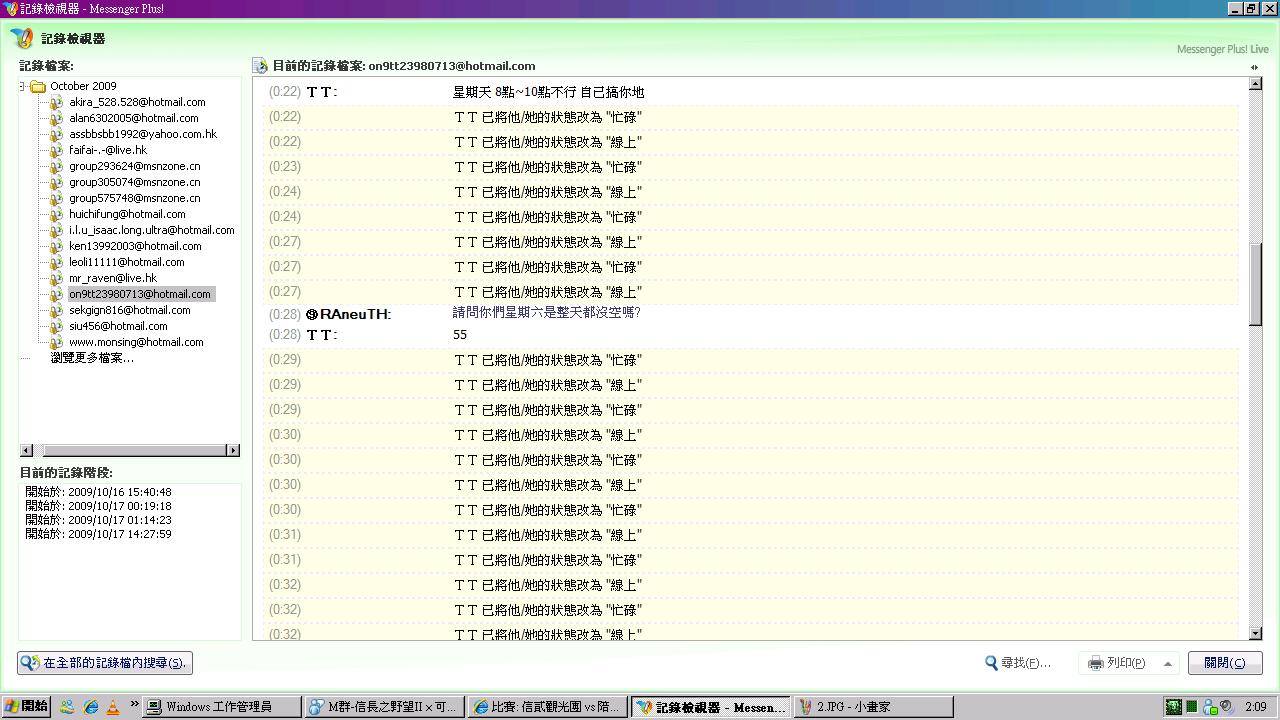1280x720 pixels.
Task: Click the sender name RAneuTH
Action: (x=353, y=314)
